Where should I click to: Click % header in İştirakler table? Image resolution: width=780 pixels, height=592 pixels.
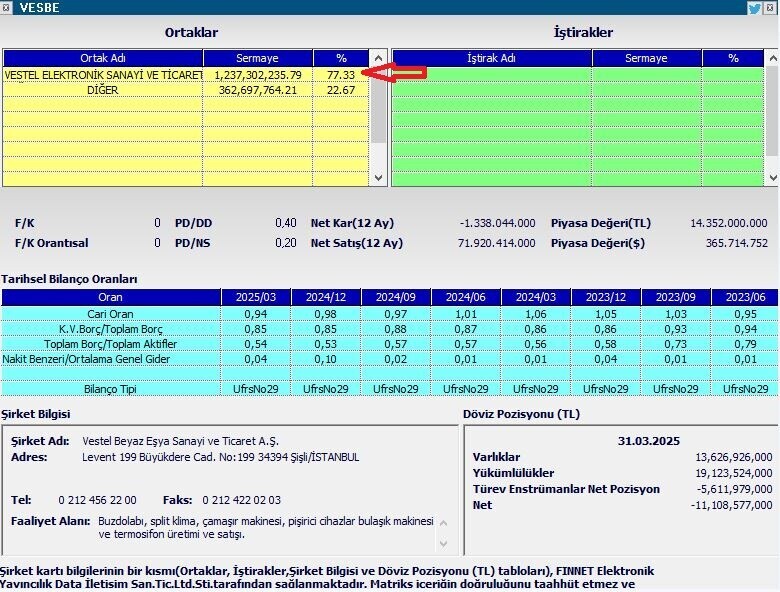pyautogui.click(x=733, y=58)
